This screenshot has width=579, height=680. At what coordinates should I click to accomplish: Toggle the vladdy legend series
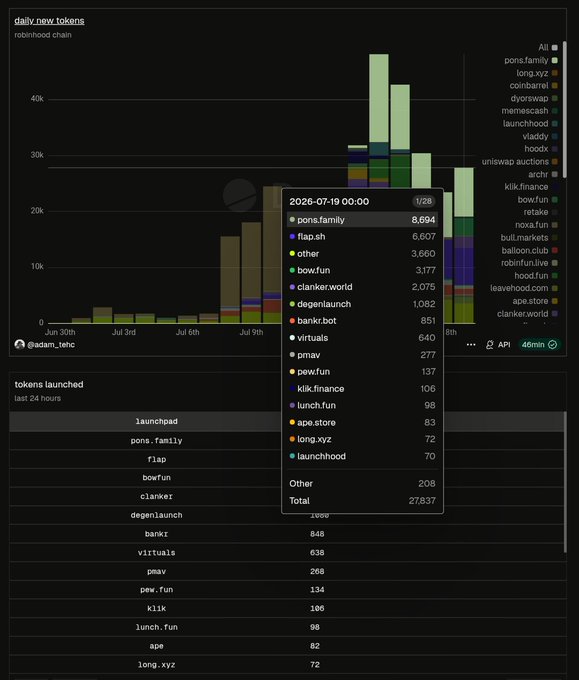click(x=540, y=136)
